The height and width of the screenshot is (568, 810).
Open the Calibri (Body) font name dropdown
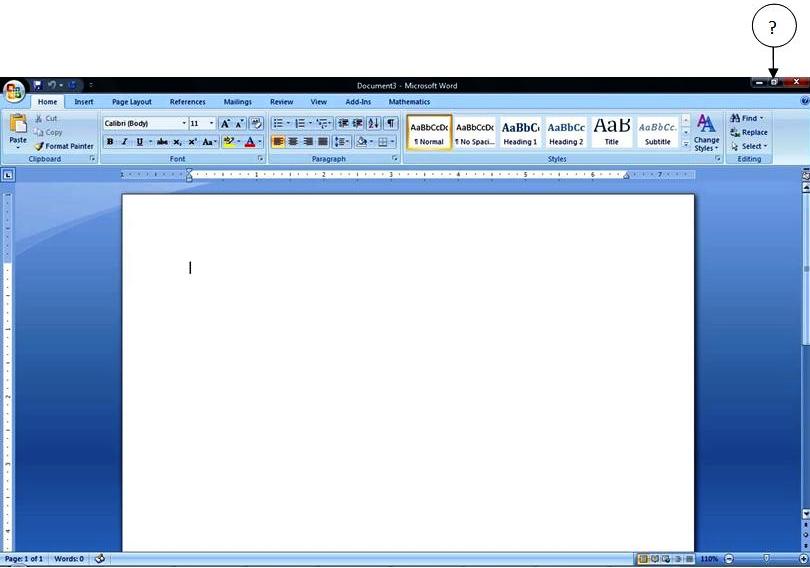click(184, 124)
